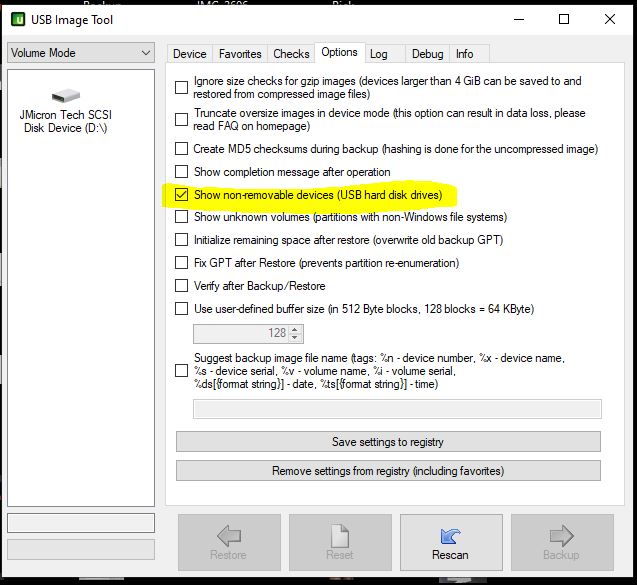
Task: Close the USB Image Tool window
Action: tap(610, 19)
